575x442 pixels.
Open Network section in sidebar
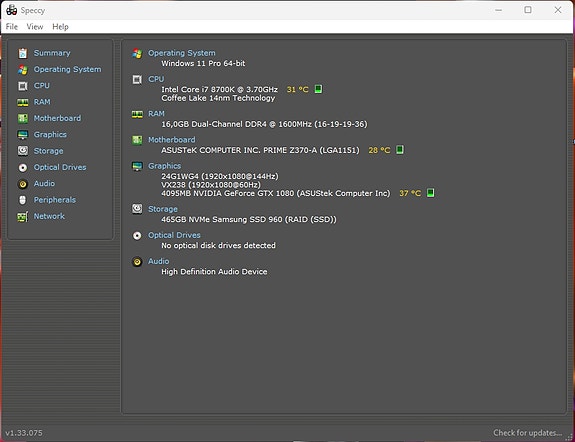pyautogui.click(x=49, y=216)
